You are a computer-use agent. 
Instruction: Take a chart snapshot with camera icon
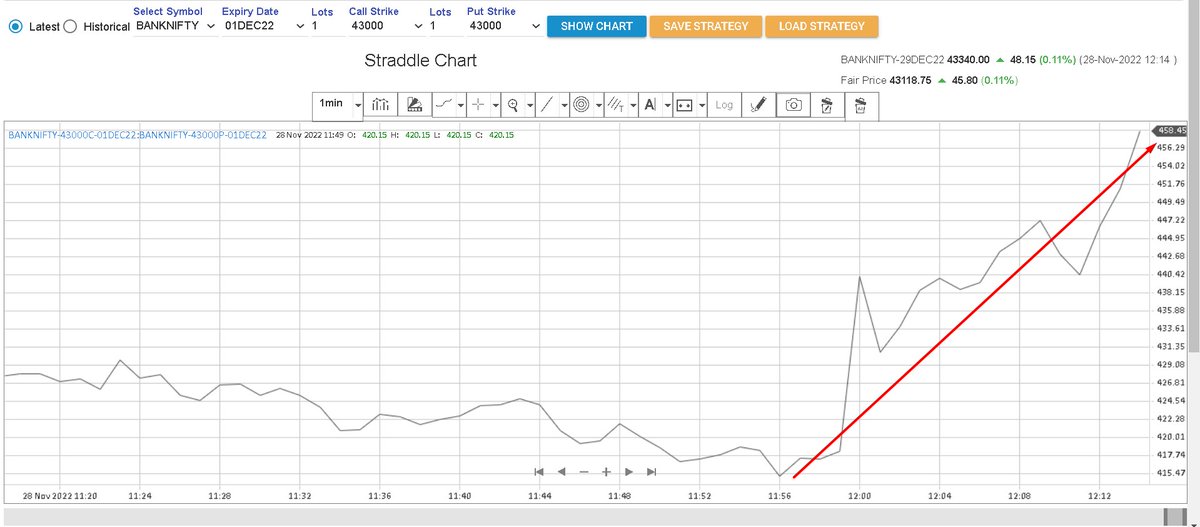point(792,104)
